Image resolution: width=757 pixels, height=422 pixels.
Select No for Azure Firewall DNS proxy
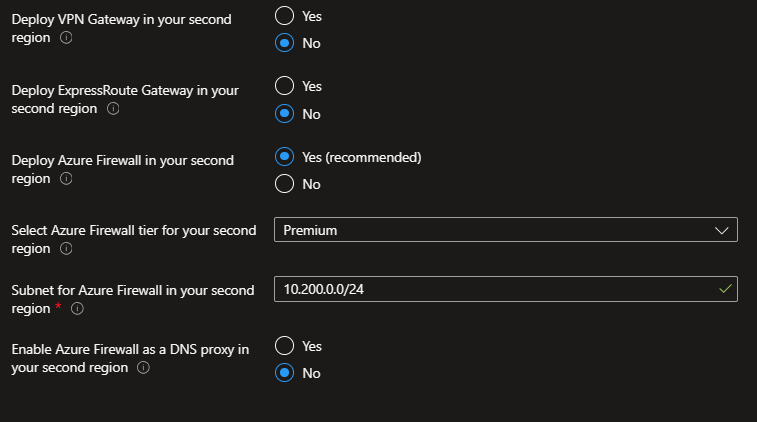(285, 373)
